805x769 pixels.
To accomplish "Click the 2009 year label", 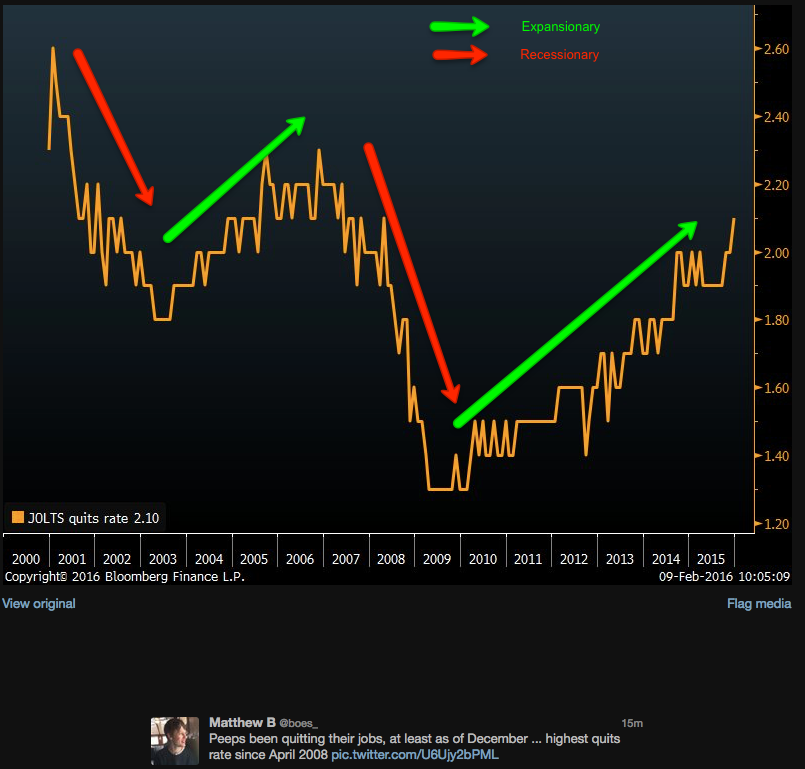I will point(437,559).
